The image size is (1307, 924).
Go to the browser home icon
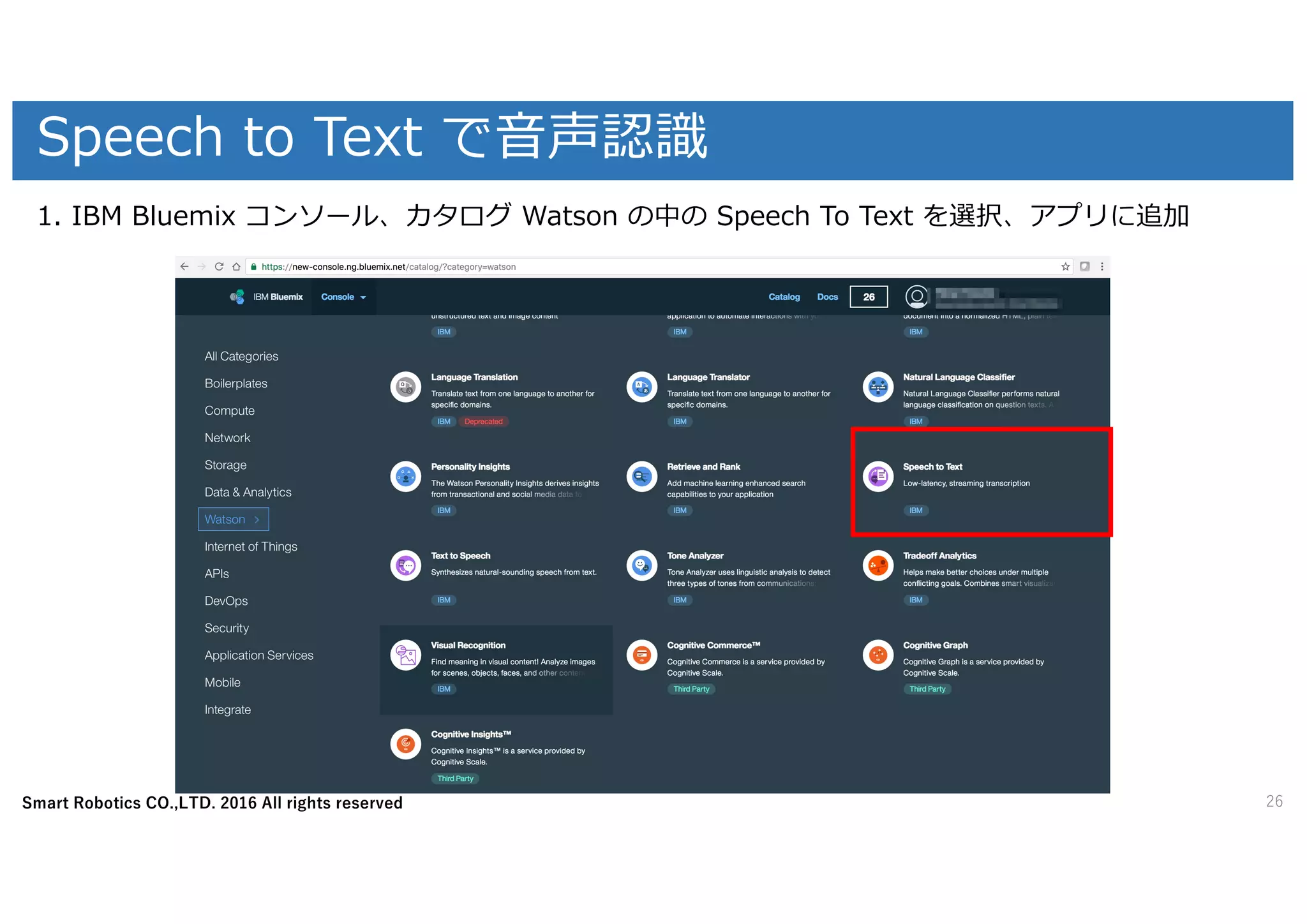coord(236,267)
